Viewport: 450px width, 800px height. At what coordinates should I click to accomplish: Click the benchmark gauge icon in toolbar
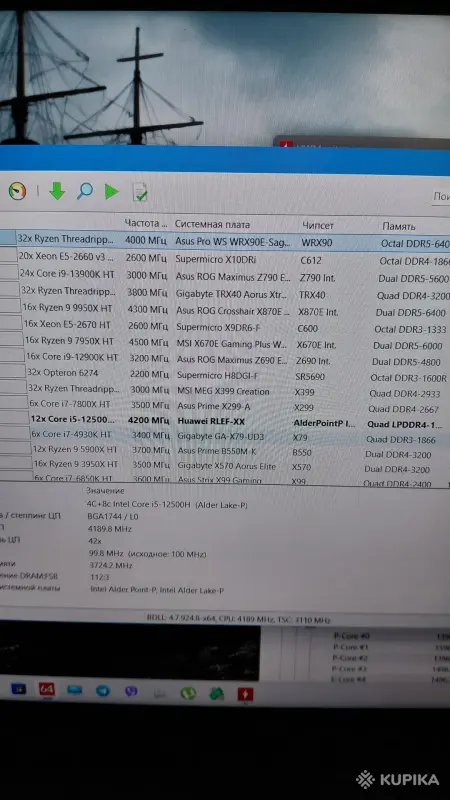[17, 191]
